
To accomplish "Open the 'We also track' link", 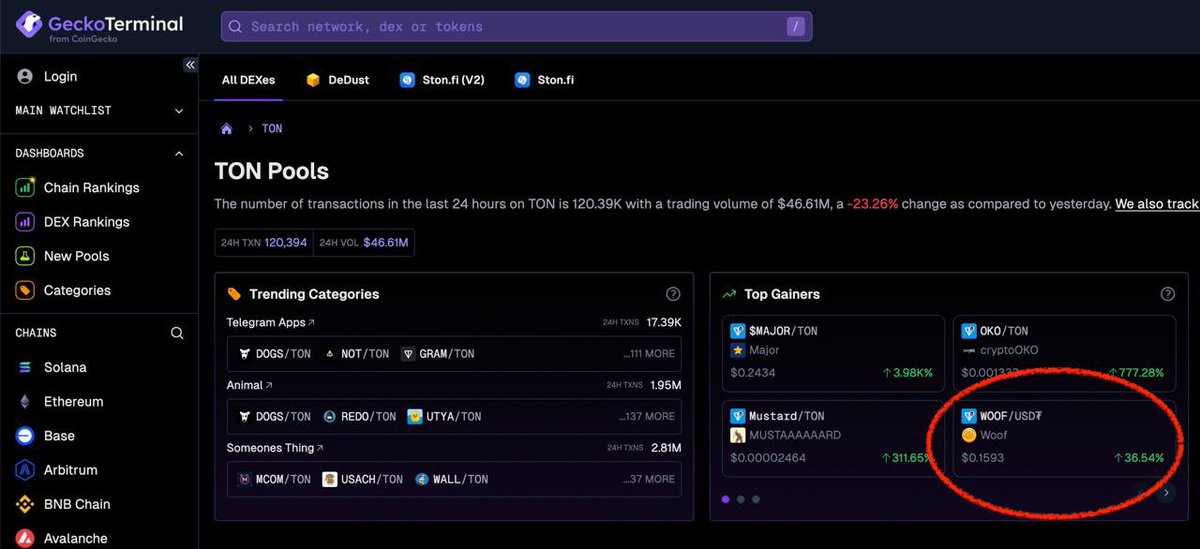I will coord(1157,204).
